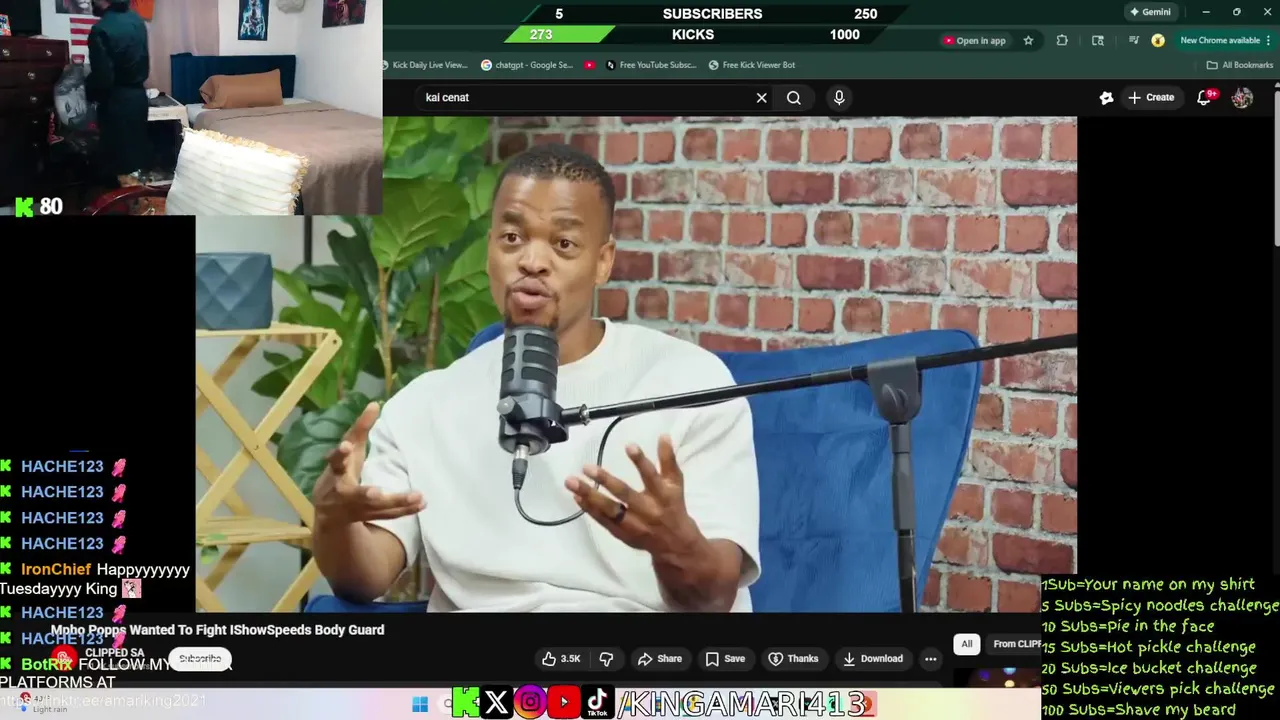Send Thanks to the creator
1280x720 pixels.
coord(793,658)
